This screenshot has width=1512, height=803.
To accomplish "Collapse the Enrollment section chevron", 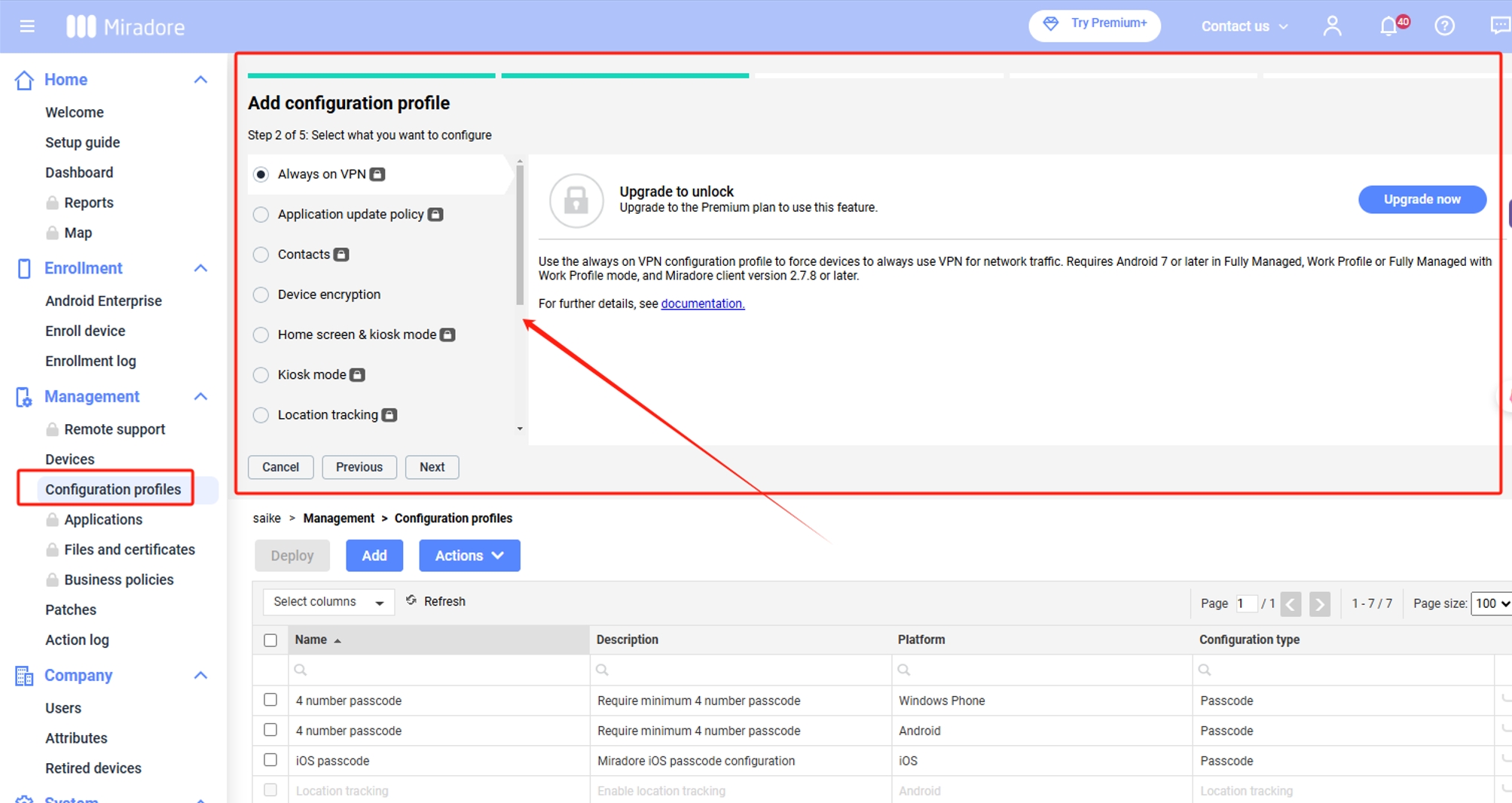I will pos(200,268).
